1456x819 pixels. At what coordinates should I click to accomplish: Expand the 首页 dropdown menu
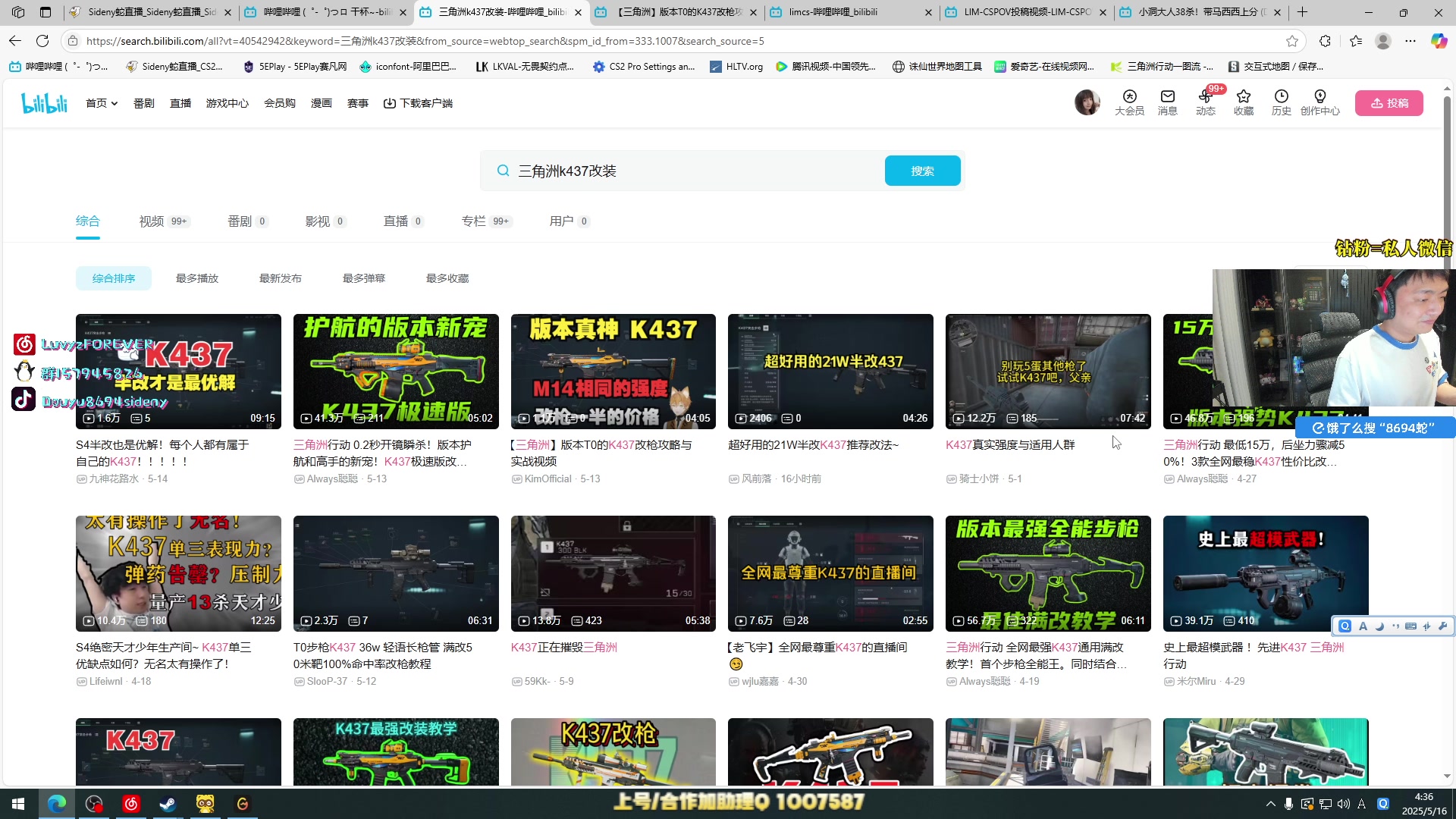(102, 103)
